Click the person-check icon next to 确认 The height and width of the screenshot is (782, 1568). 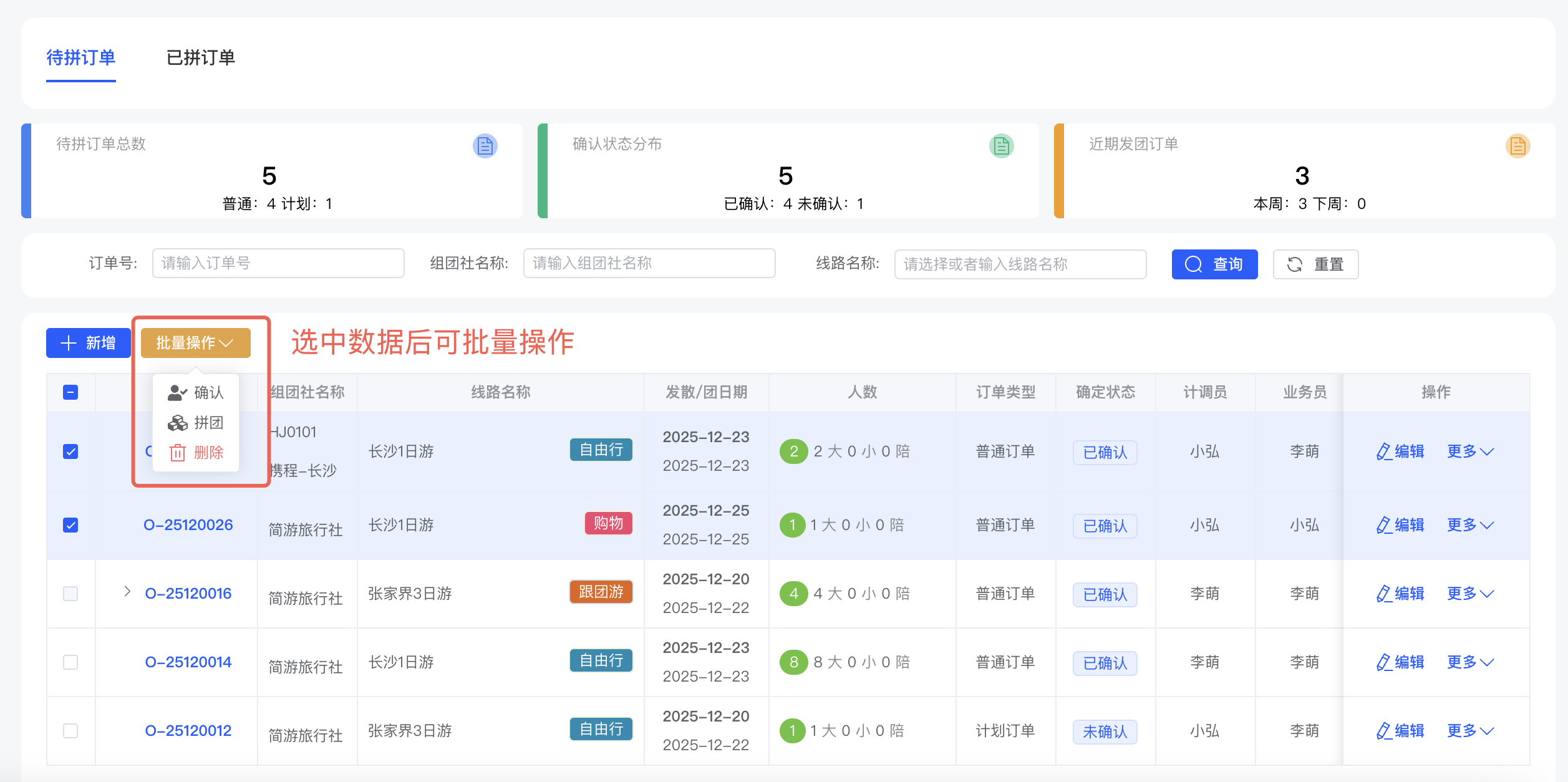[x=176, y=392]
